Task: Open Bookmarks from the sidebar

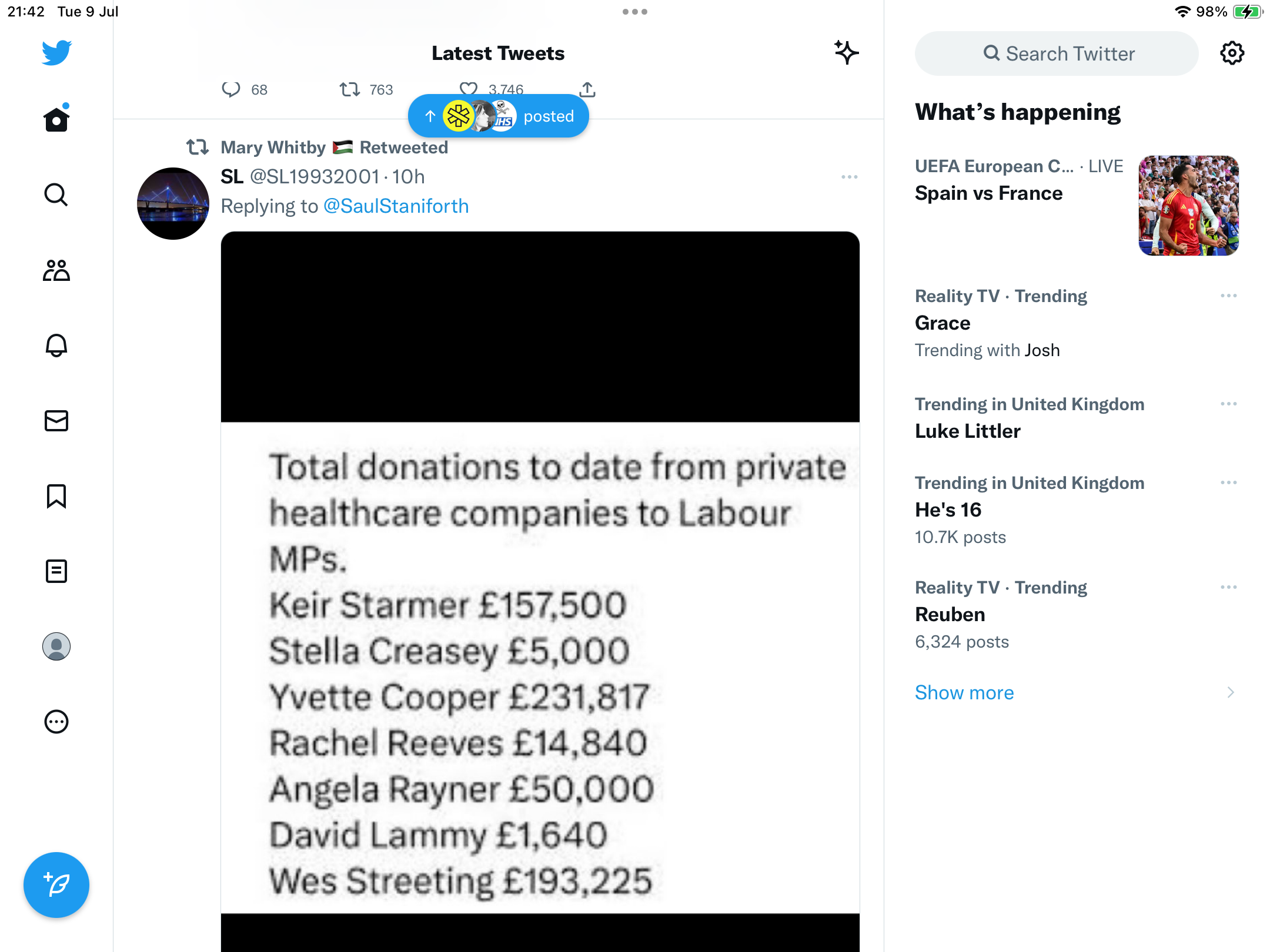Action: [x=56, y=496]
